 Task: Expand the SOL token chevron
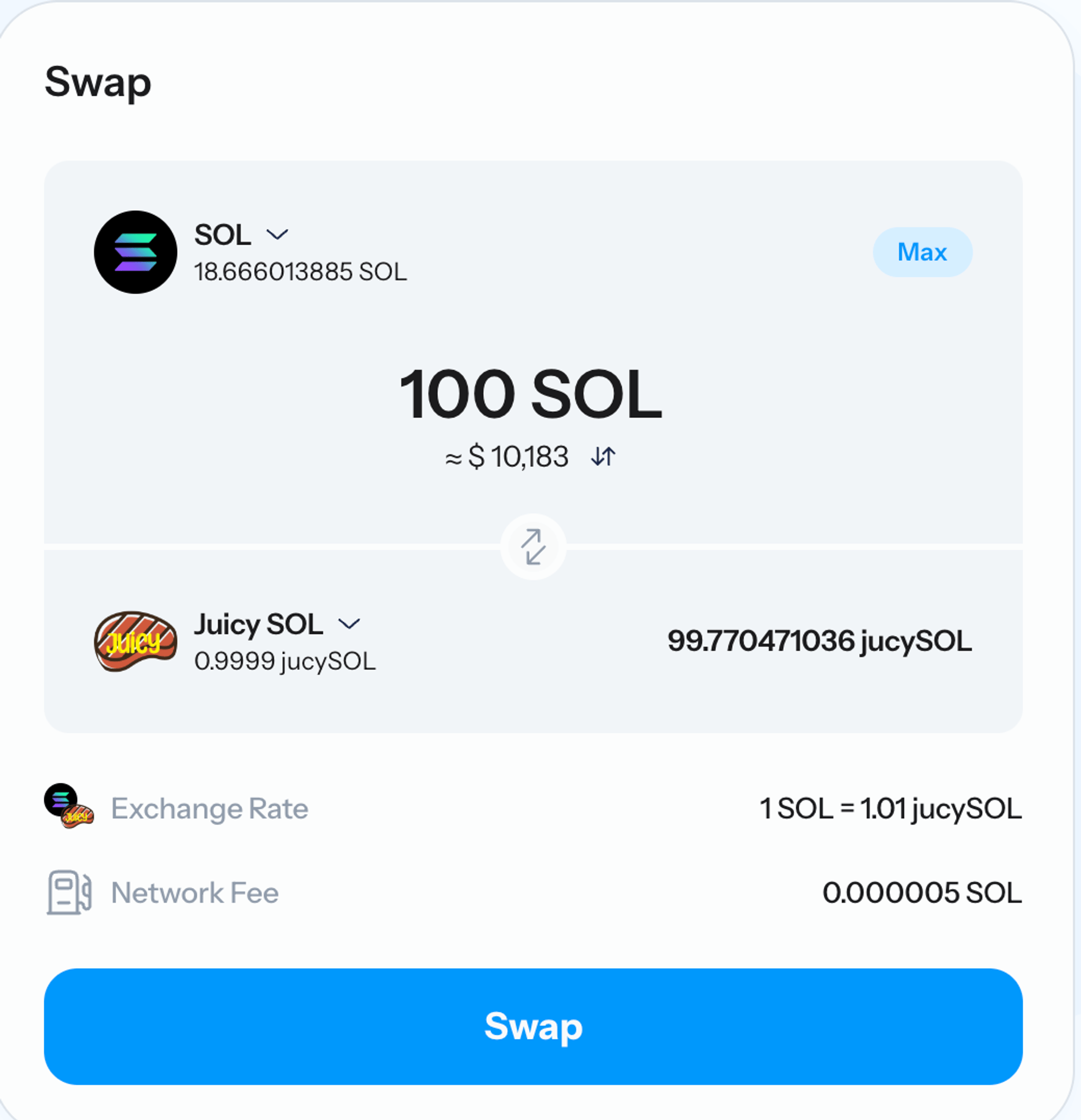pyautogui.click(x=277, y=234)
